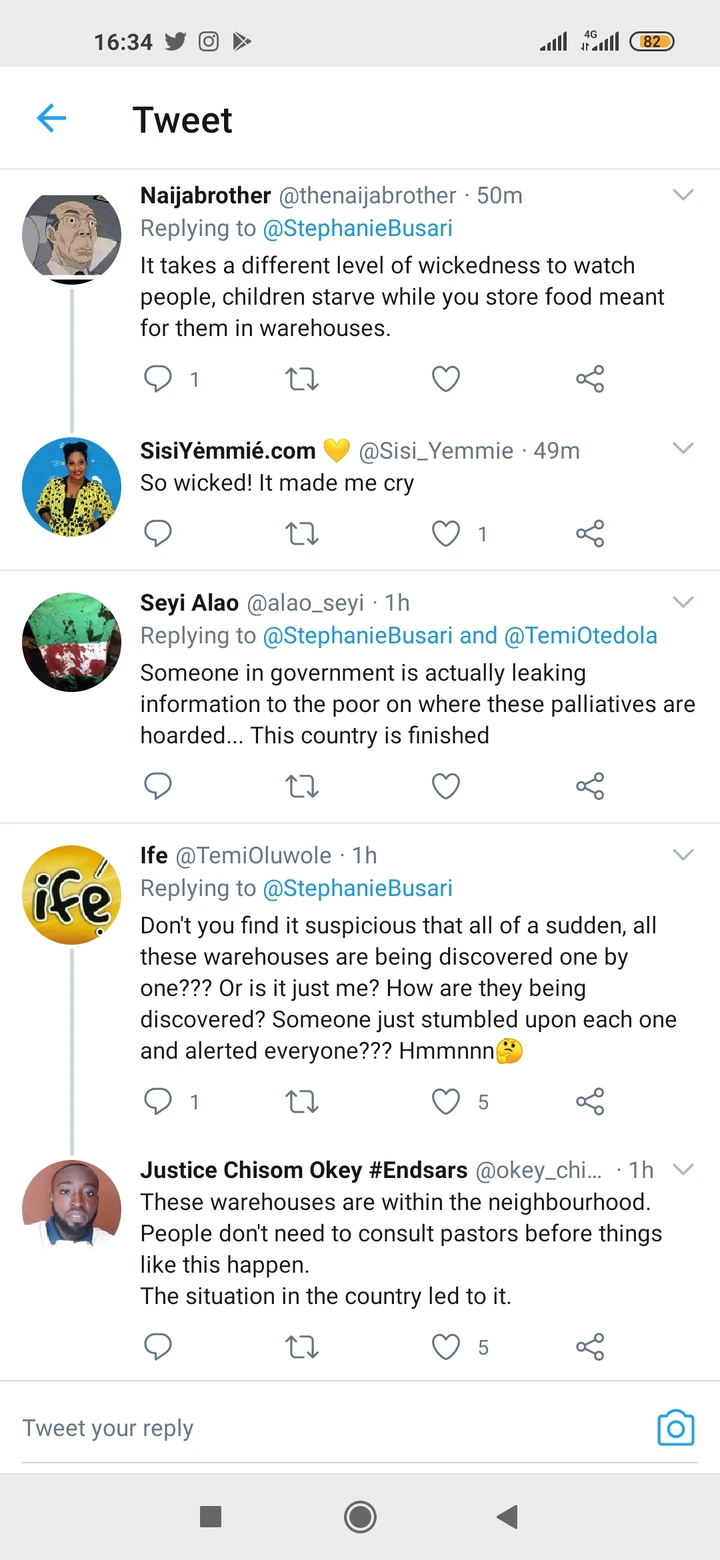Screen dimensions: 720x1560
Task: Open SisiYemmie's profile picture
Action: (x=71, y=487)
